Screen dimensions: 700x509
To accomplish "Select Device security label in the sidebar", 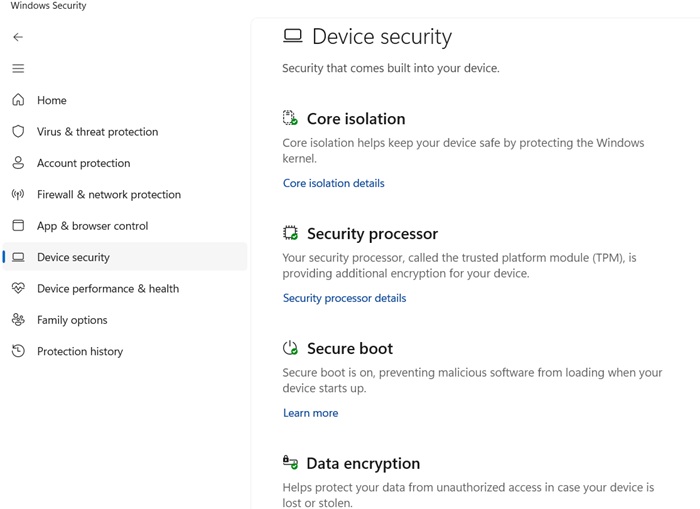I will tap(73, 257).
